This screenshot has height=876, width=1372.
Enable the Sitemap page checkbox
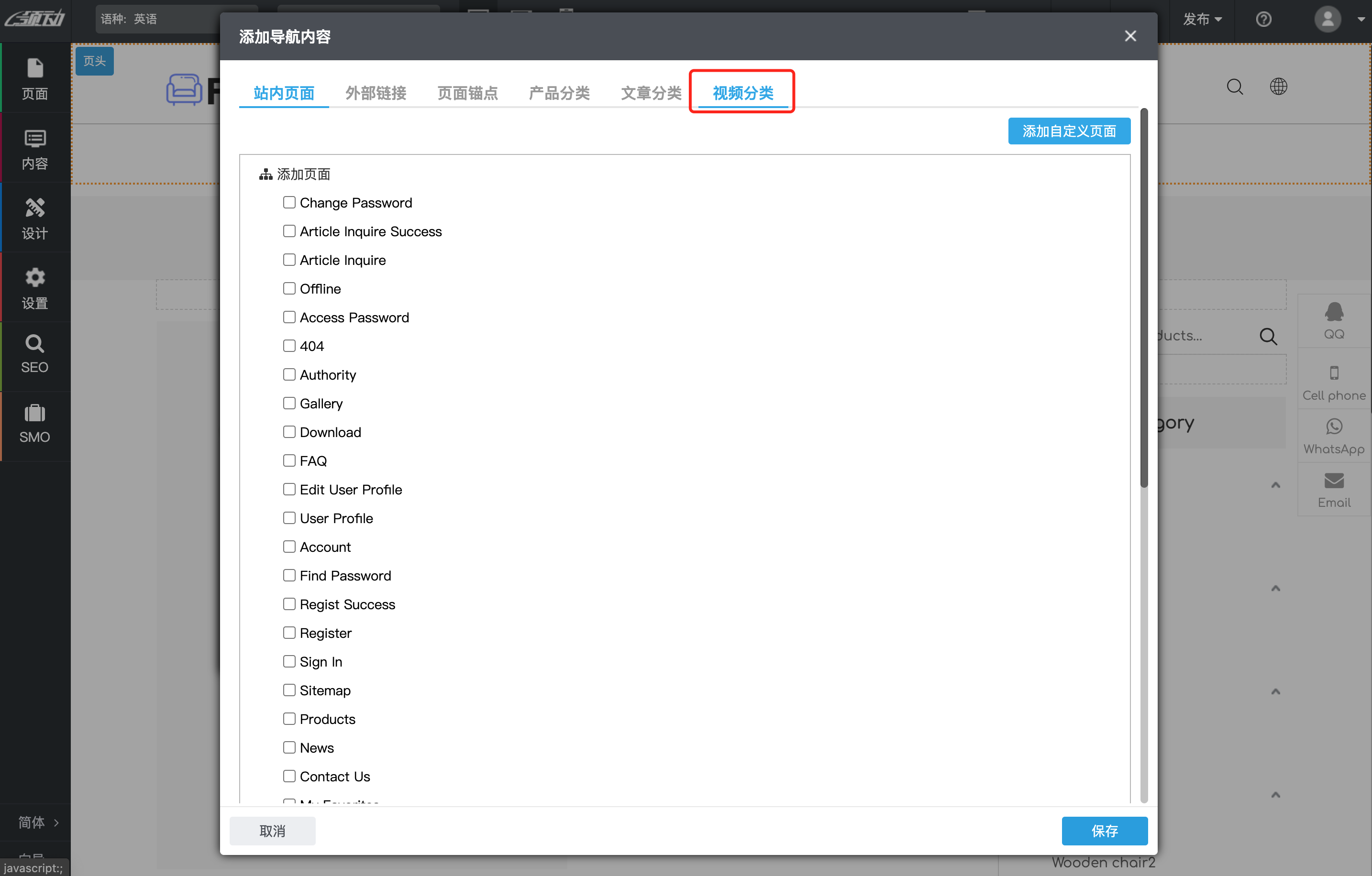289,690
